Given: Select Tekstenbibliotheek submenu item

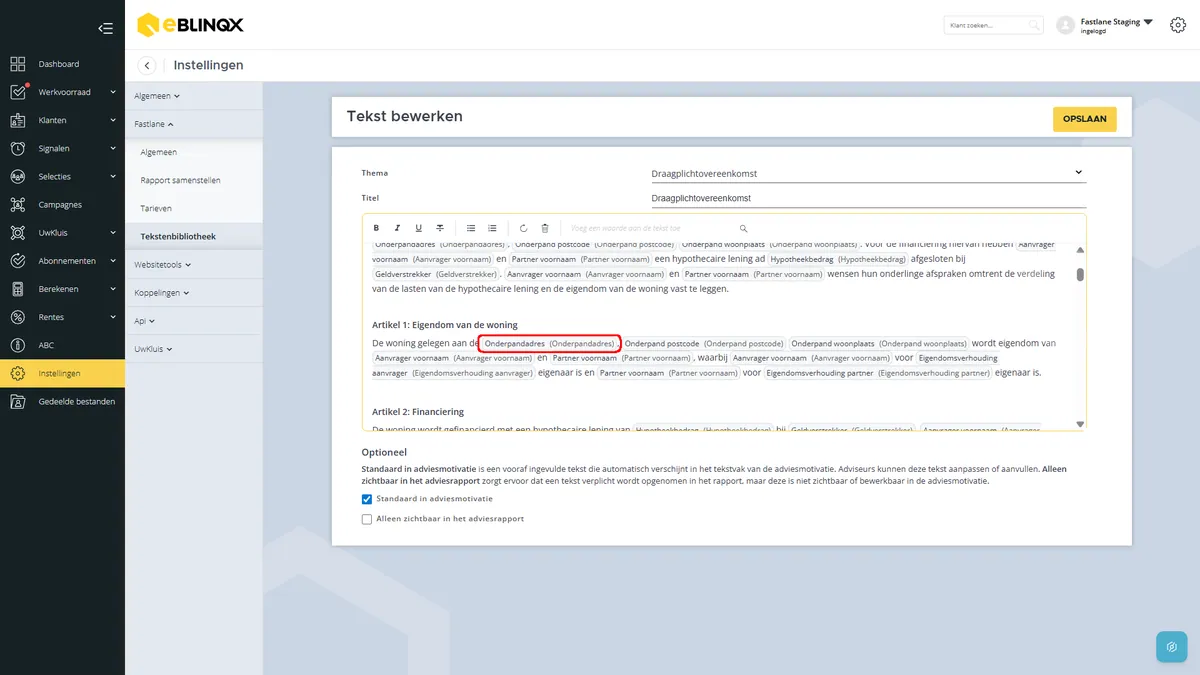Looking at the screenshot, I should coord(178,237).
